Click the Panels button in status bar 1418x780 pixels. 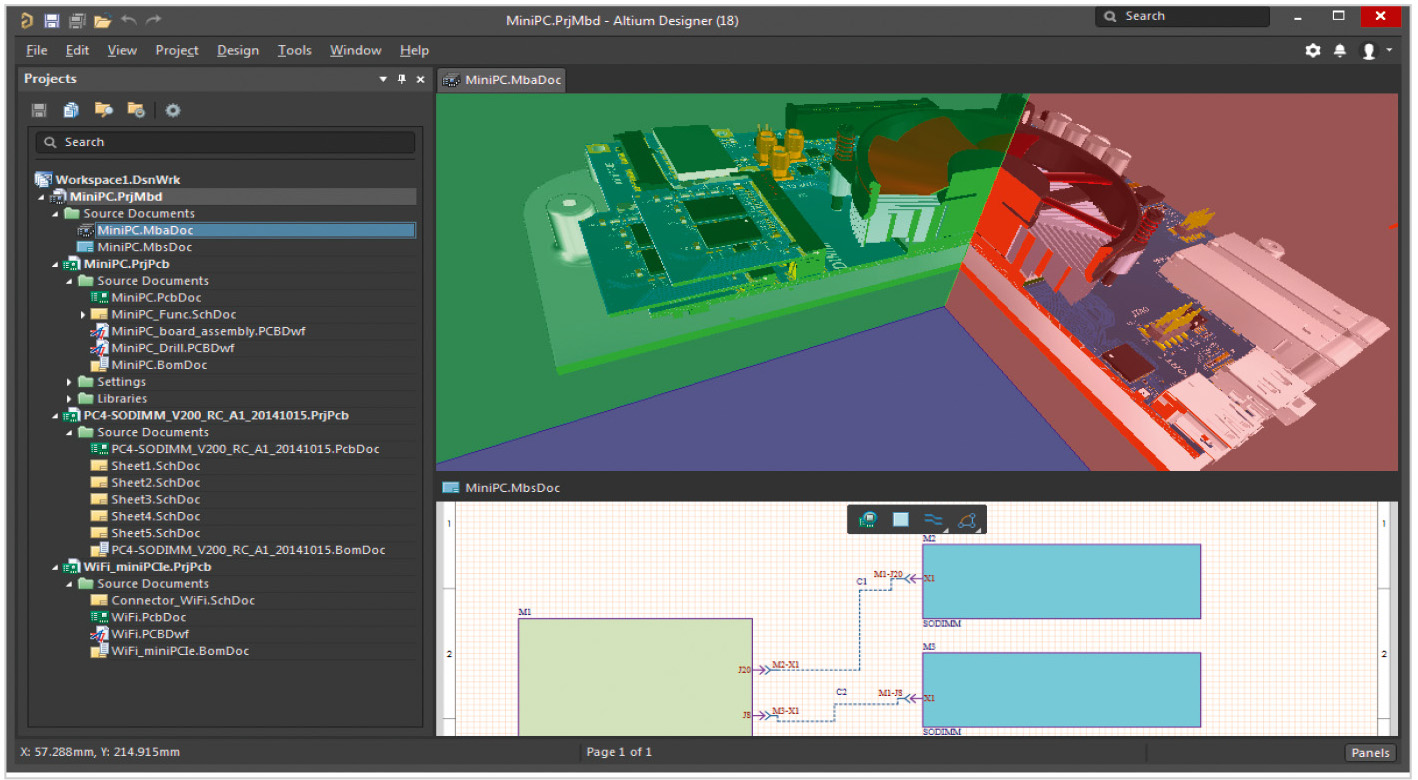tap(1369, 753)
